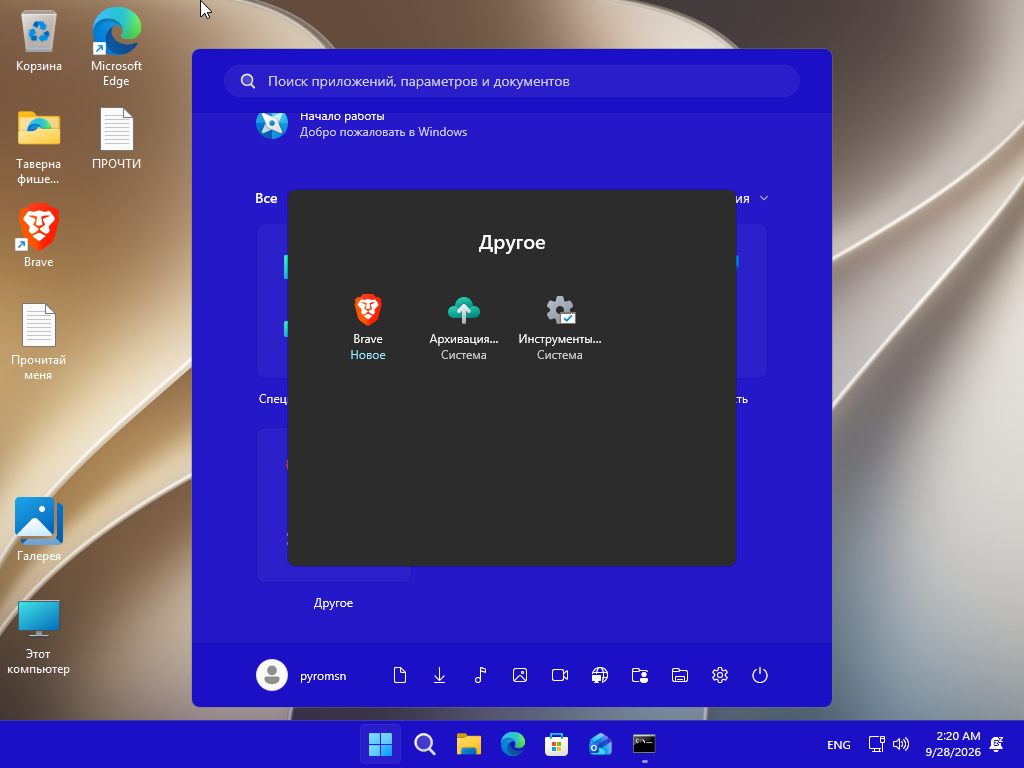Launch Архивация system app in folder popup
The image size is (1024, 768).
464,327
